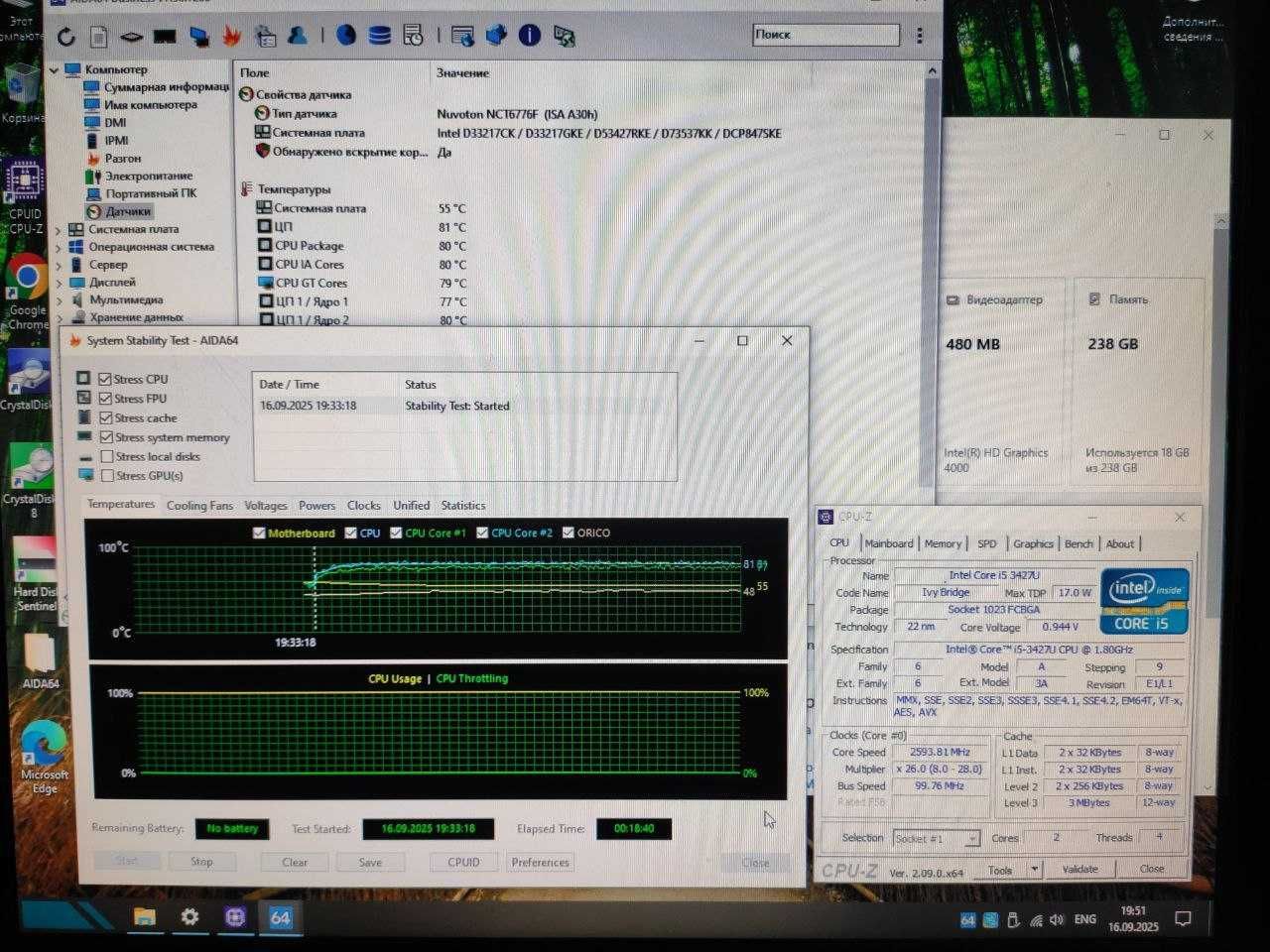Click the schedule clock document toolbar icon
Image resolution: width=1270 pixels, height=952 pixels.
pos(413,36)
